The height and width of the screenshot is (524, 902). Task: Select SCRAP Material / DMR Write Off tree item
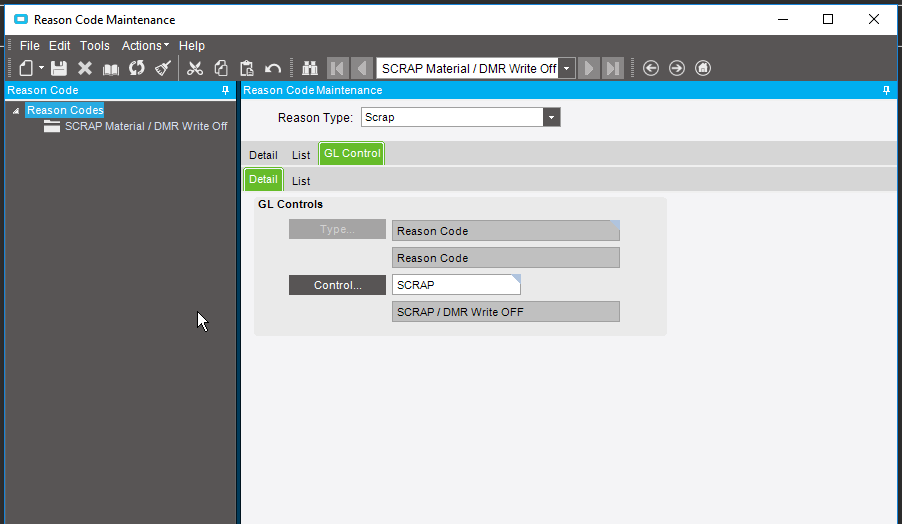(146, 126)
